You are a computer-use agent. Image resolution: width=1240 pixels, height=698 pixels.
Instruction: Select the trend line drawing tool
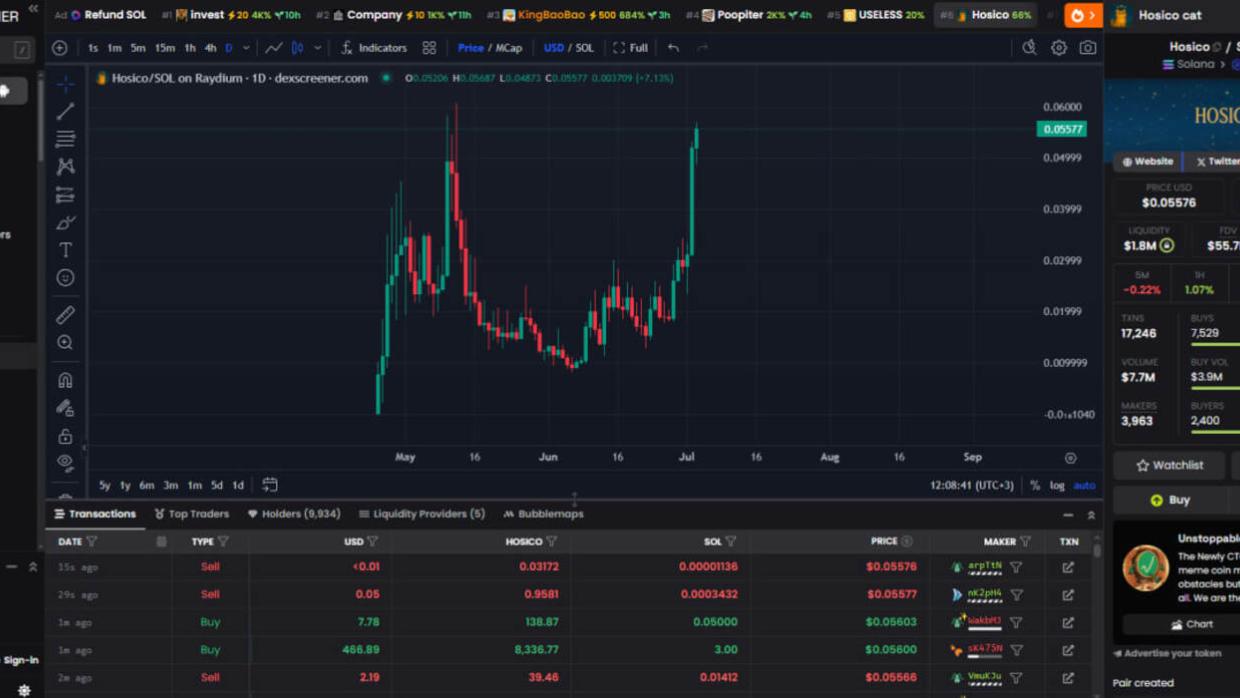pyautogui.click(x=65, y=111)
